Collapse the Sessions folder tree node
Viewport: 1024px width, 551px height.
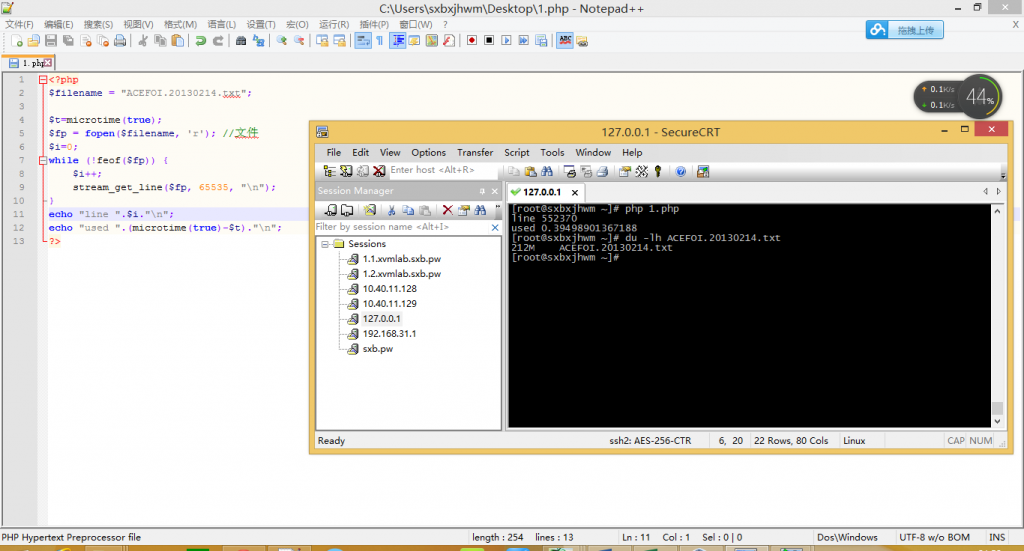326,243
